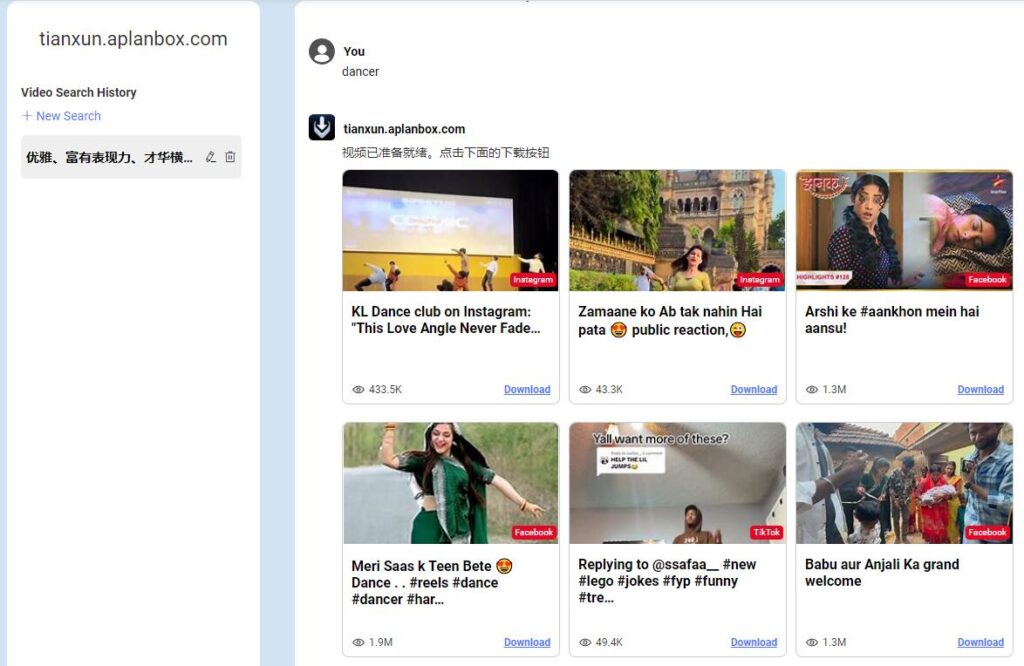Image resolution: width=1024 pixels, height=666 pixels.
Task: Click the eye views icon for 49.4K
Action: point(584,642)
